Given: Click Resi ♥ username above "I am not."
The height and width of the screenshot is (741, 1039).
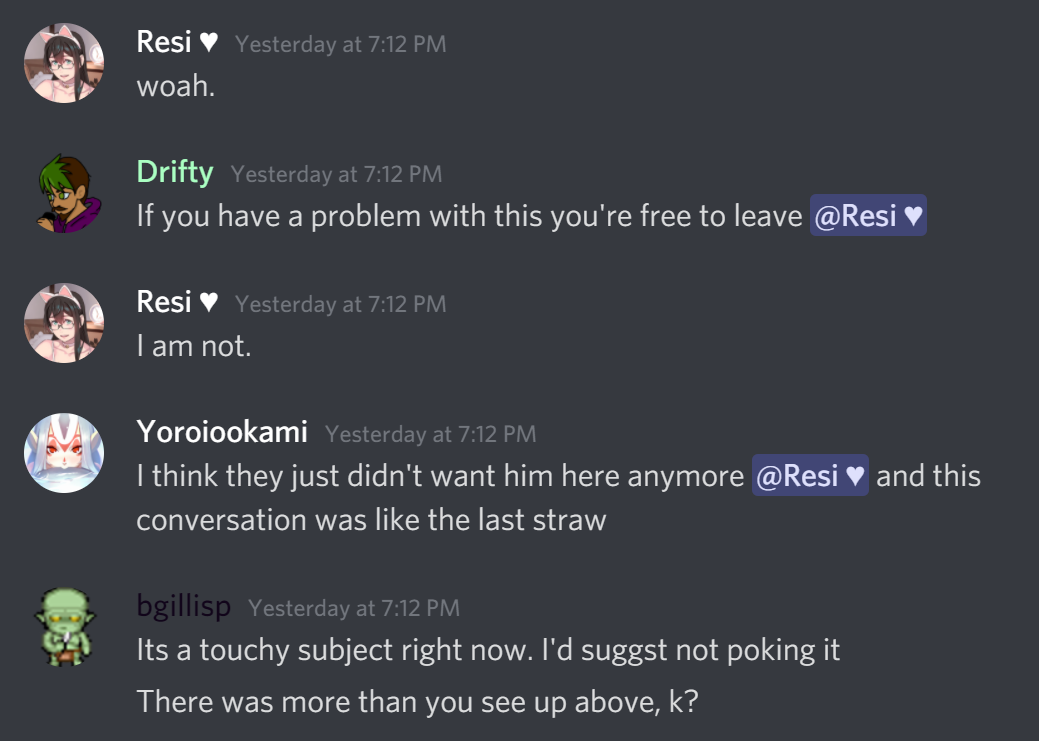Looking at the screenshot, I should point(177,302).
